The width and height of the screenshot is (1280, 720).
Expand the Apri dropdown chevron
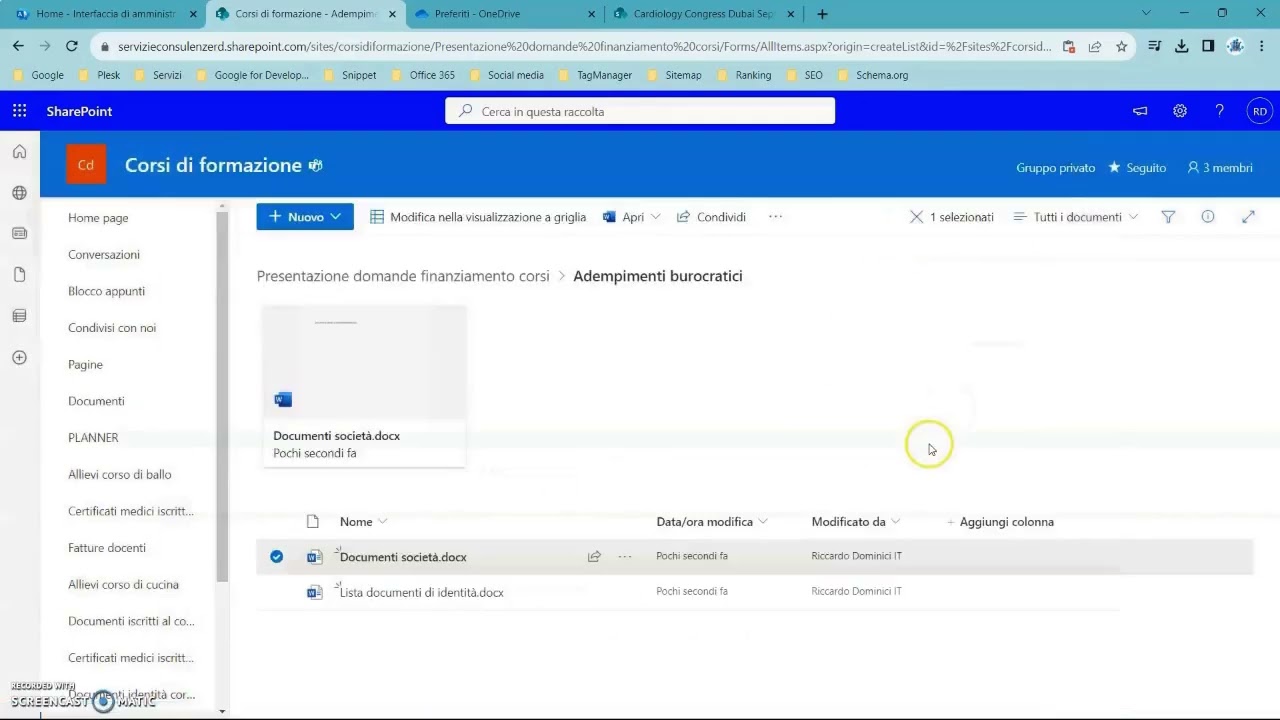[x=655, y=217]
